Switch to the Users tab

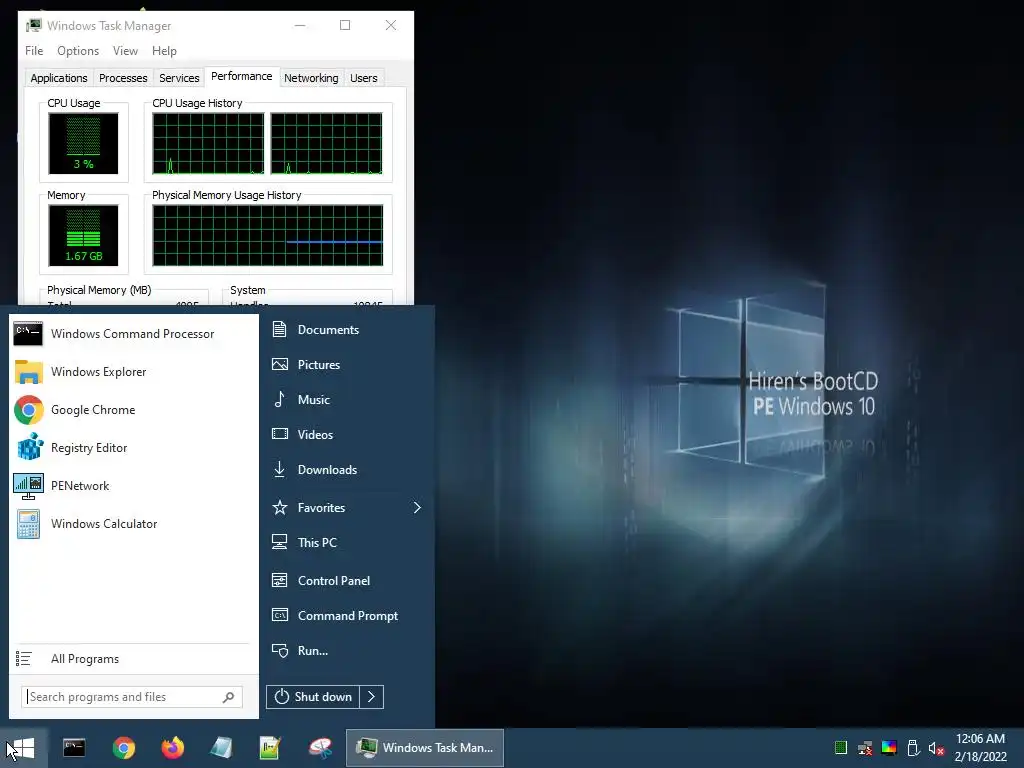tap(364, 78)
